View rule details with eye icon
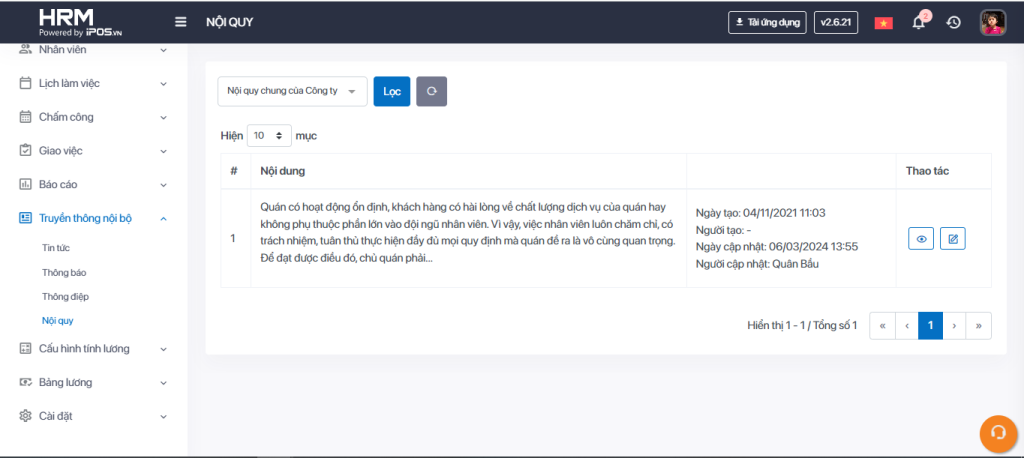The image size is (1024, 458). tap(921, 239)
